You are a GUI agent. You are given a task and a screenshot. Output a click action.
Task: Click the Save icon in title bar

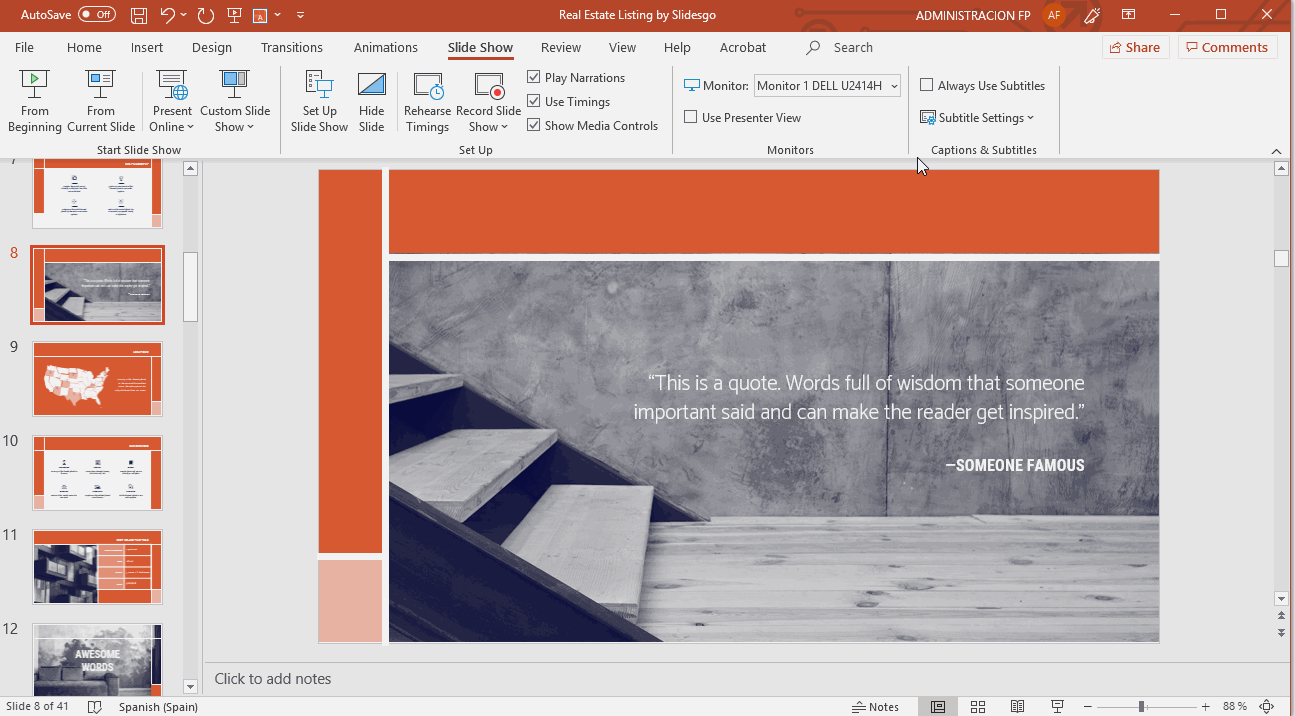139,15
